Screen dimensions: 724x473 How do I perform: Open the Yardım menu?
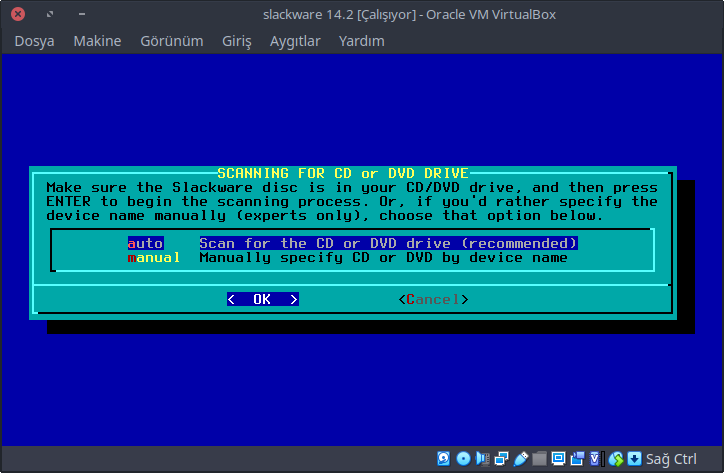click(362, 41)
